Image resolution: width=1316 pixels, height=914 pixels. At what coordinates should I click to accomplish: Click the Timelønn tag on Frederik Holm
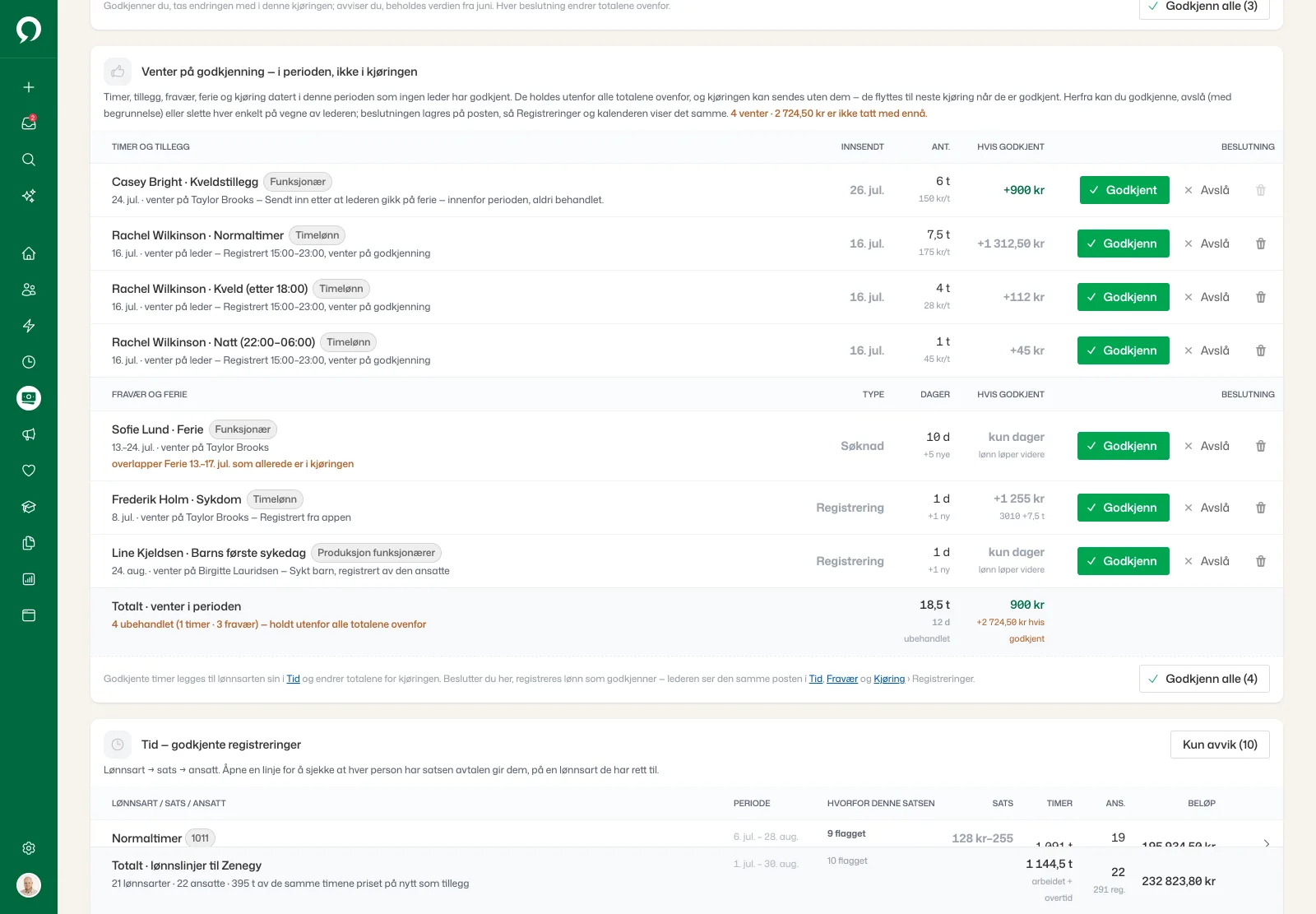coord(275,499)
